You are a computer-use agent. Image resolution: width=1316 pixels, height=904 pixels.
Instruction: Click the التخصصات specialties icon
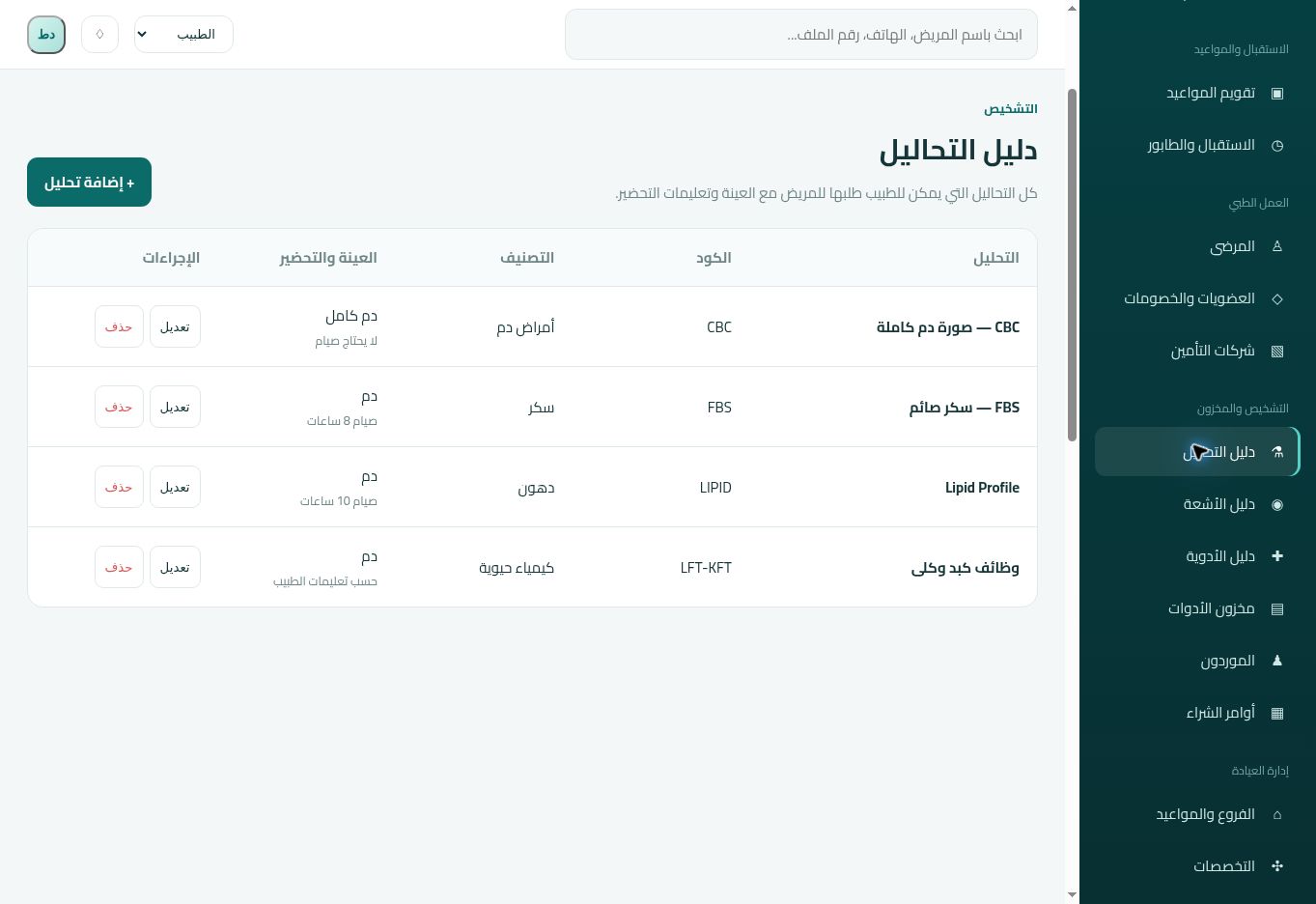(1277, 866)
